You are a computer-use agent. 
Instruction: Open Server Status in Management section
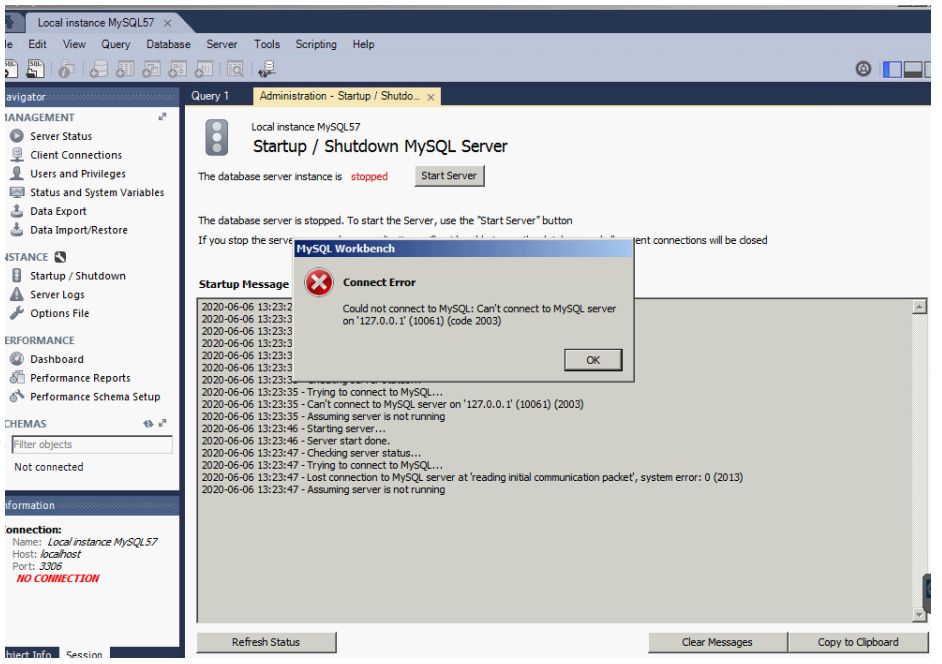(60, 136)
